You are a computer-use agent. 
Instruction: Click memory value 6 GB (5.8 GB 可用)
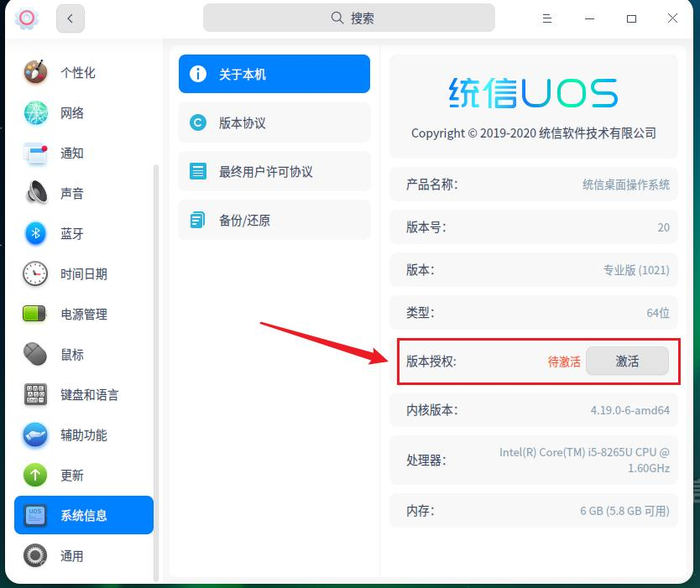click(x=625, y=511)
